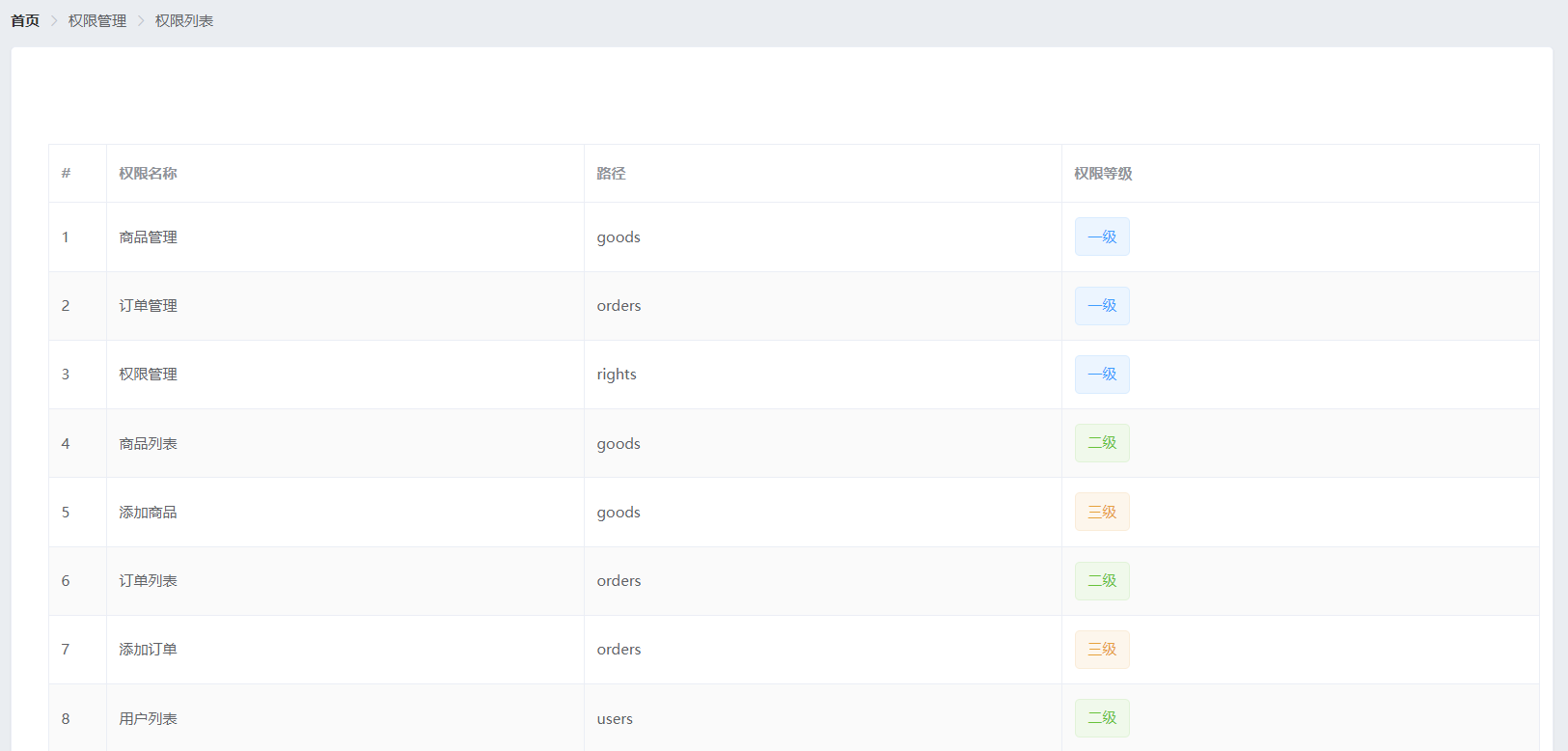Screen dimensions: 1568x751
Task: Select the 添加订单 permission name cell
Action: [148, 650]
